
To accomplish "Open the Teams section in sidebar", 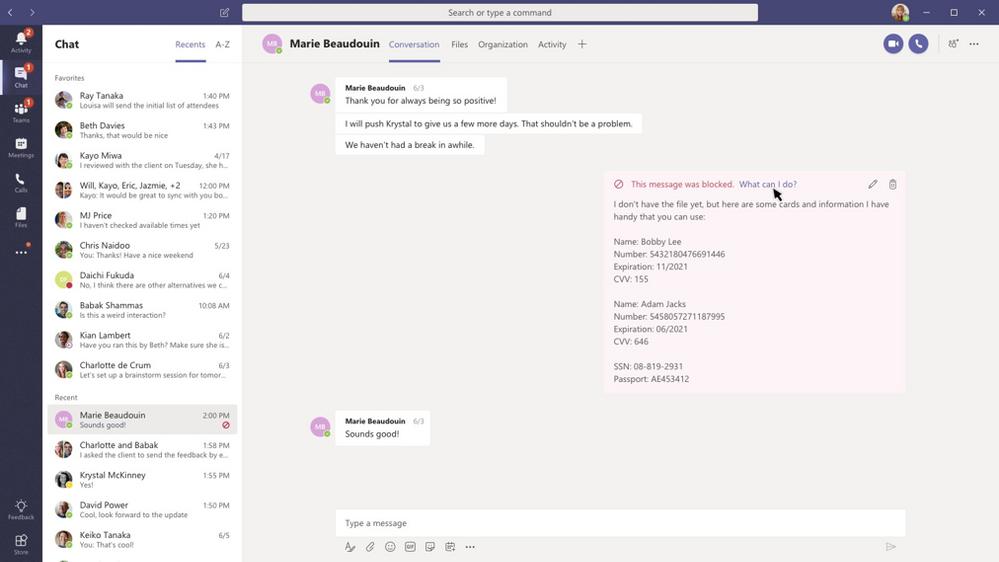I will tap(21, 112).
